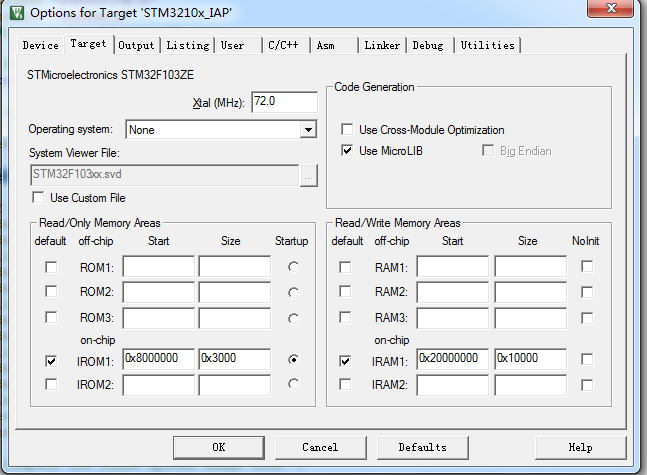Viewport: 647px width, 475px height.
Task: Click IROM1 Size field with 0x3000
Action: pos(235,359)
